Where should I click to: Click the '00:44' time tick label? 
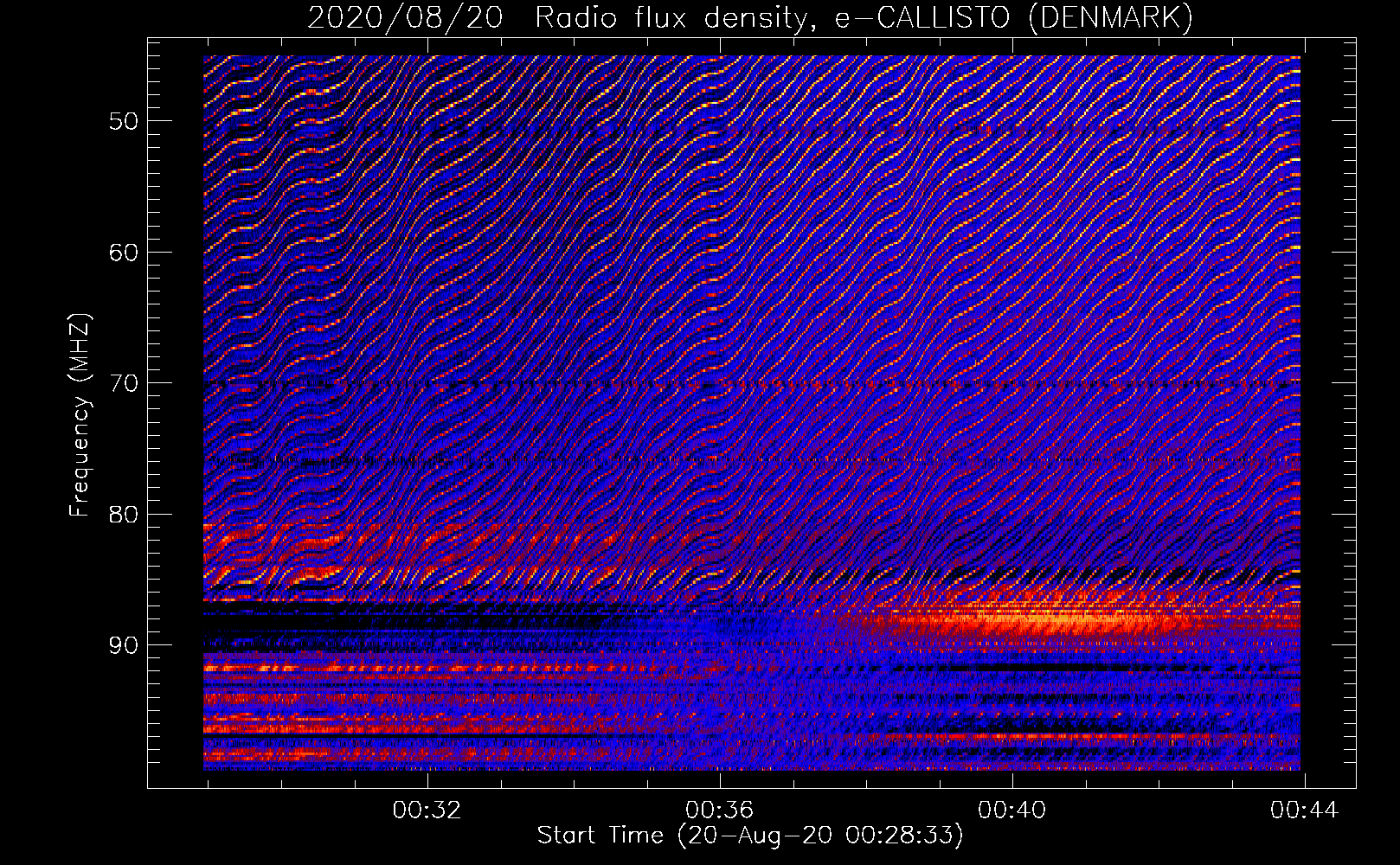pyautogui.click(x=1304, y=811)
